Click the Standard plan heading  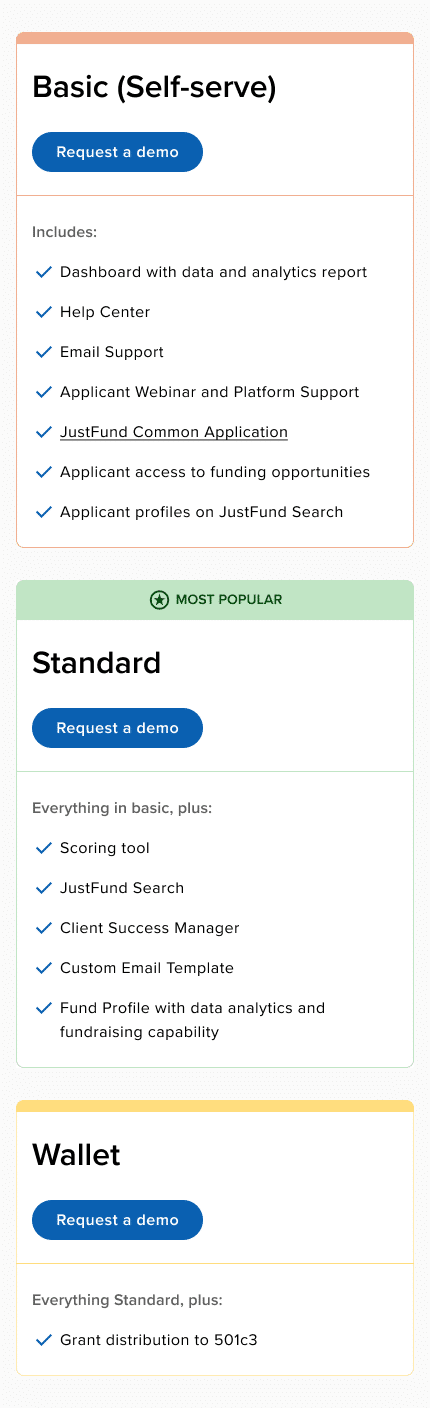97,662
